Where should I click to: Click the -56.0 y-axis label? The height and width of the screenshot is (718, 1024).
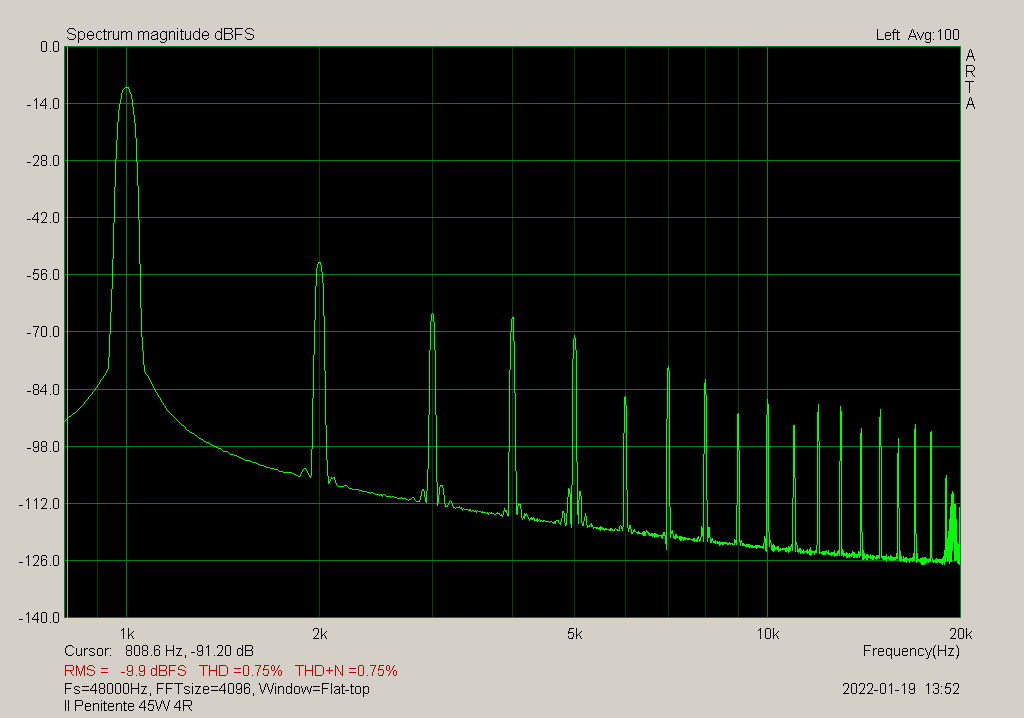click(x=42, y=275)
